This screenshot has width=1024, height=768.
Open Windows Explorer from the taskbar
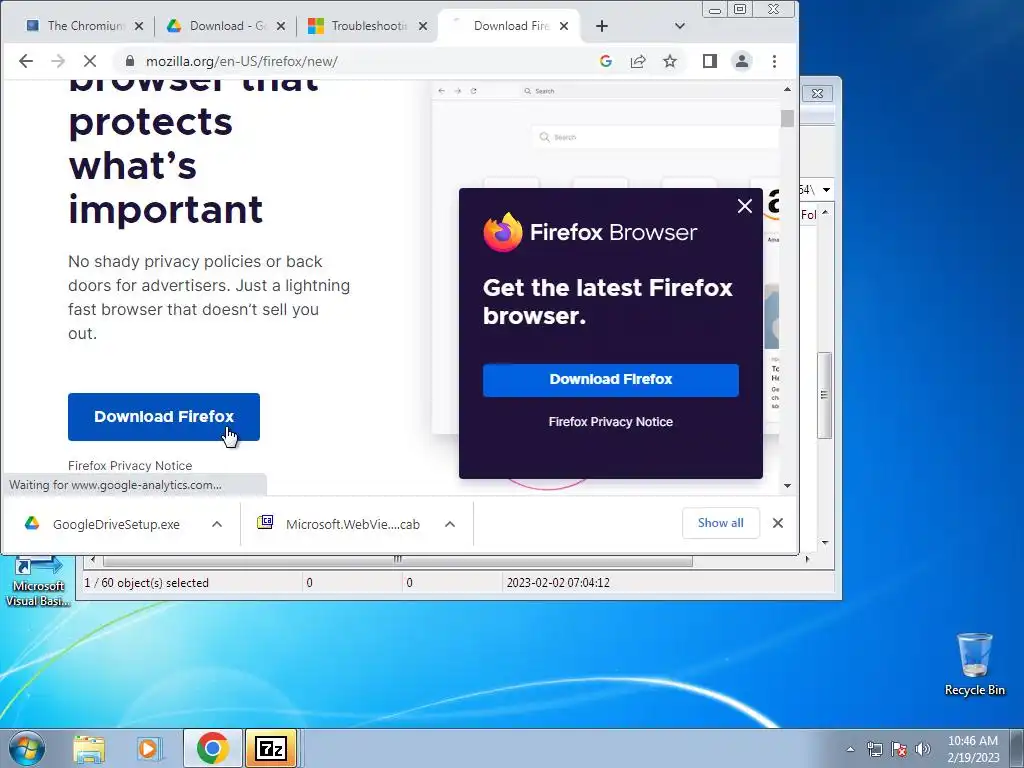89,749
